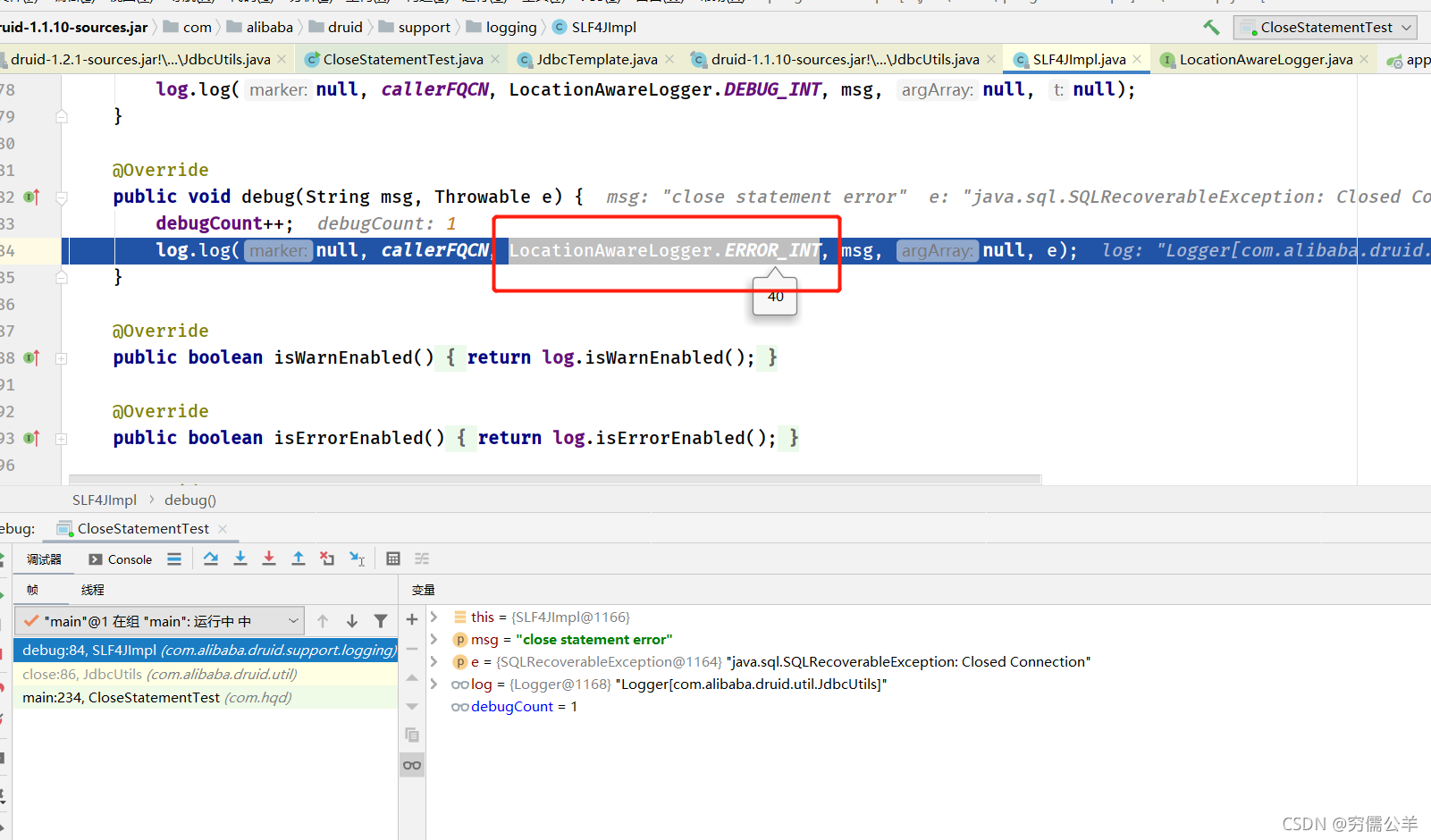Screen dimensions: 1431x840
Task: Click the previous frame up arrow
Action: (323, 621)
